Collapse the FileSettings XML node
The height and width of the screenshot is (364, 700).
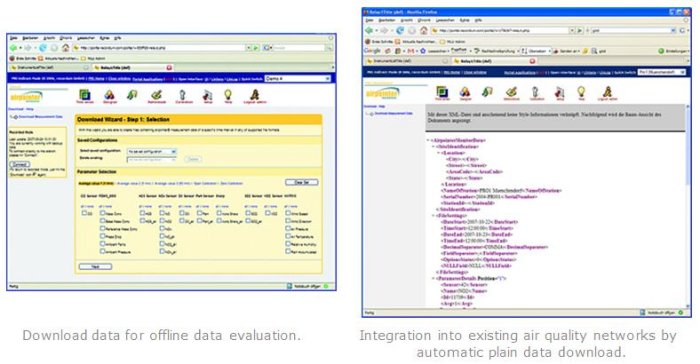(x=433, y=216)
